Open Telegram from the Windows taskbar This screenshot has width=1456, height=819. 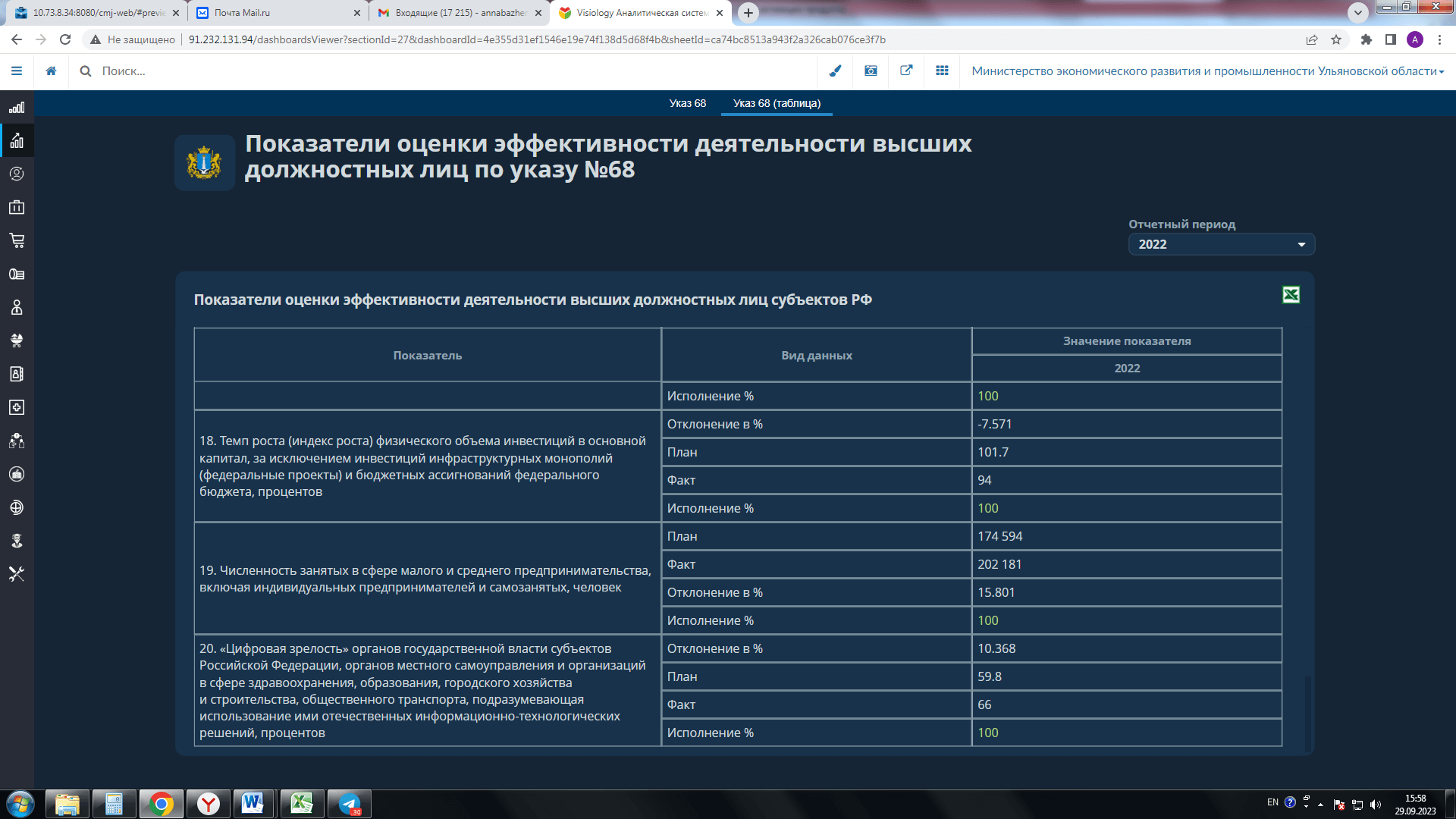pos(349,804)
